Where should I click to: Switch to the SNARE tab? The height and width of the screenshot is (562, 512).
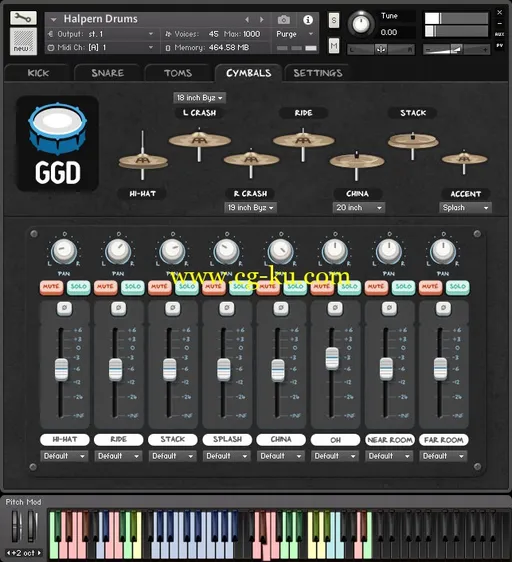tap(107, 73)
